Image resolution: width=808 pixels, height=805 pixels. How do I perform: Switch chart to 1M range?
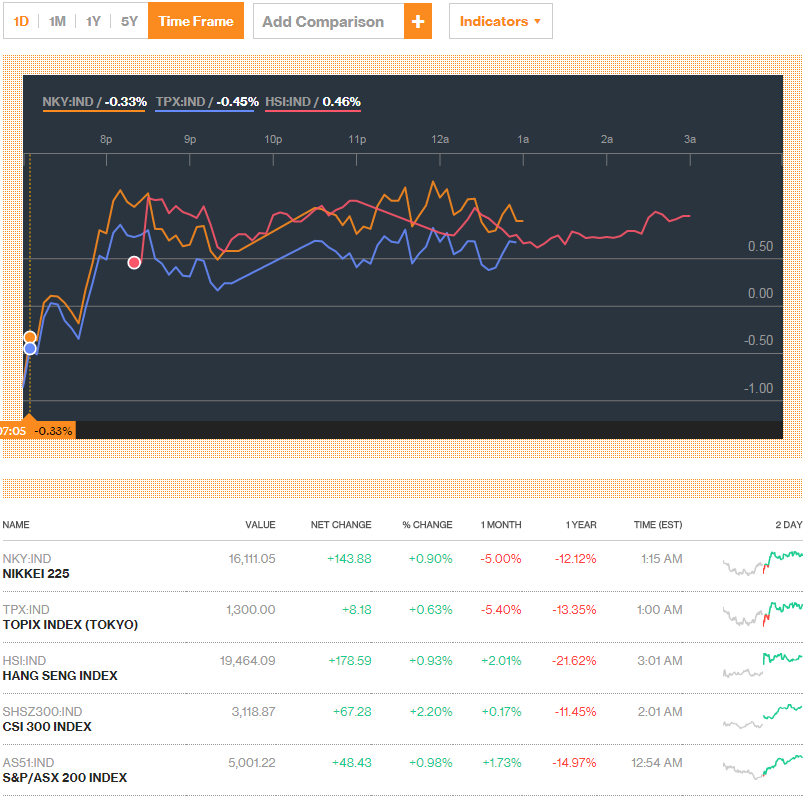57,21
